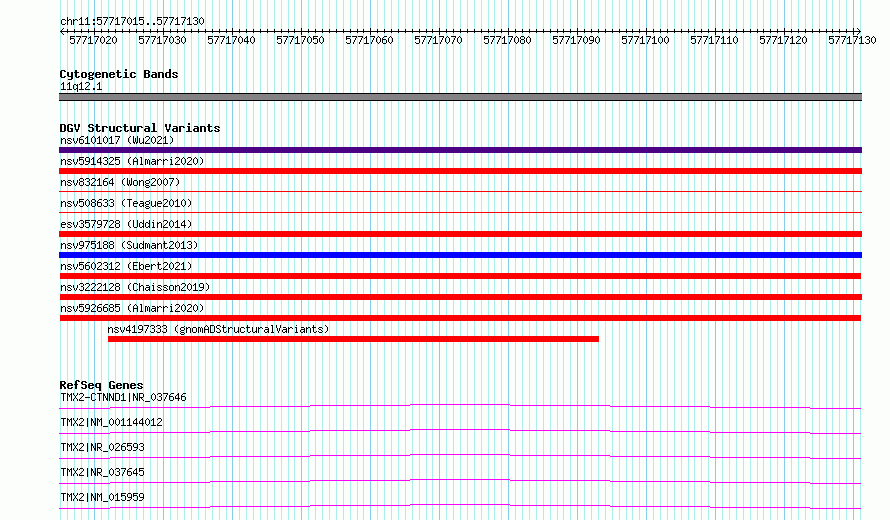Viewport: 890px width, 520px height.
Task: Click the gray 11q12.1 cytogenetic band bar
Action: pos(460,97)
